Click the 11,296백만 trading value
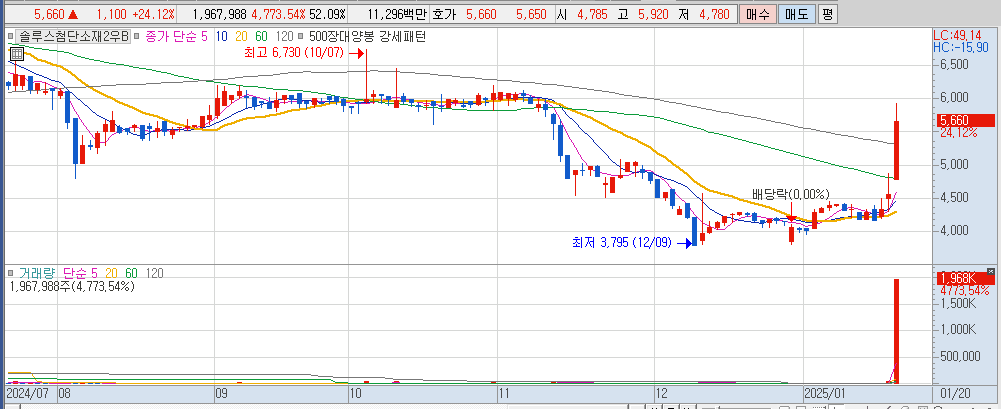The width and height of the screenshot is (1001, 409). point(399,14)
